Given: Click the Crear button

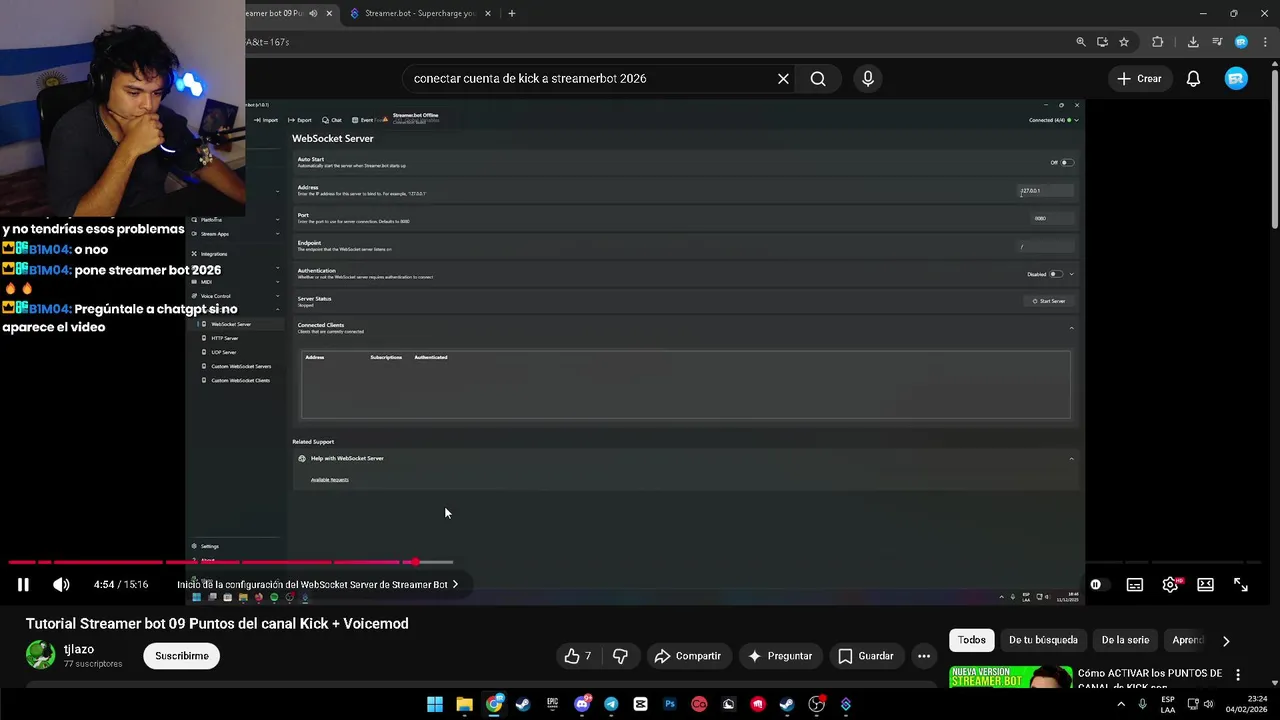Looking at the screenshot, I should tap(1140, 79).
